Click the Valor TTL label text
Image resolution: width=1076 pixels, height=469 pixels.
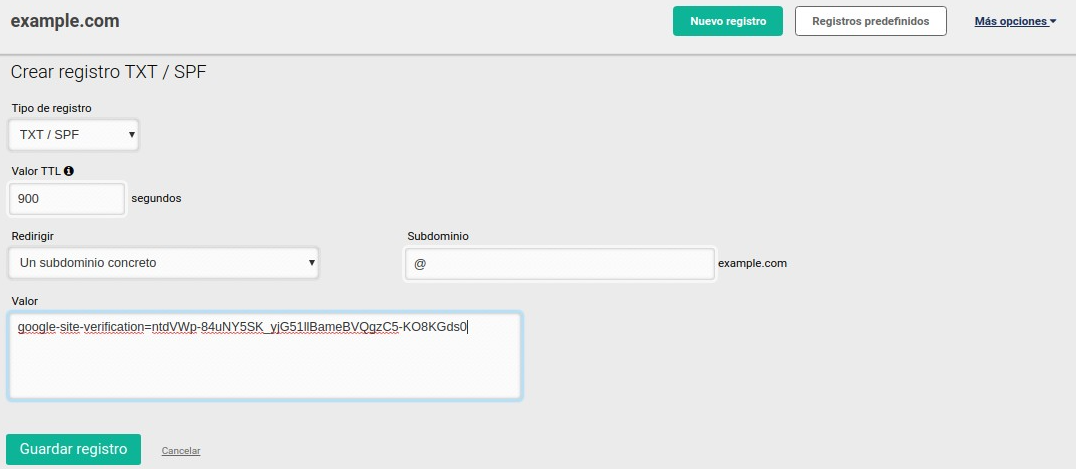point(36,171)
